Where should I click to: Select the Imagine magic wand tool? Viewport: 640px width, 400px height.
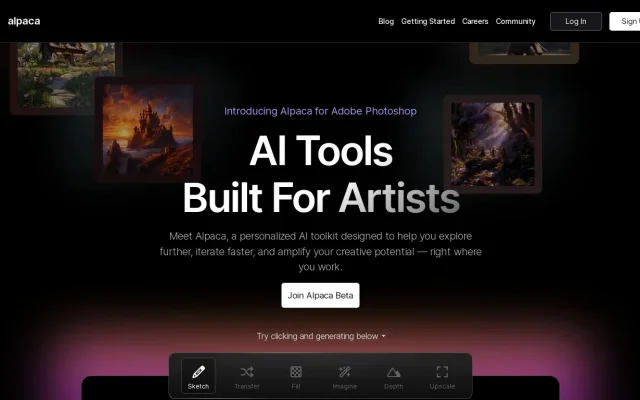tap(344, 376)
